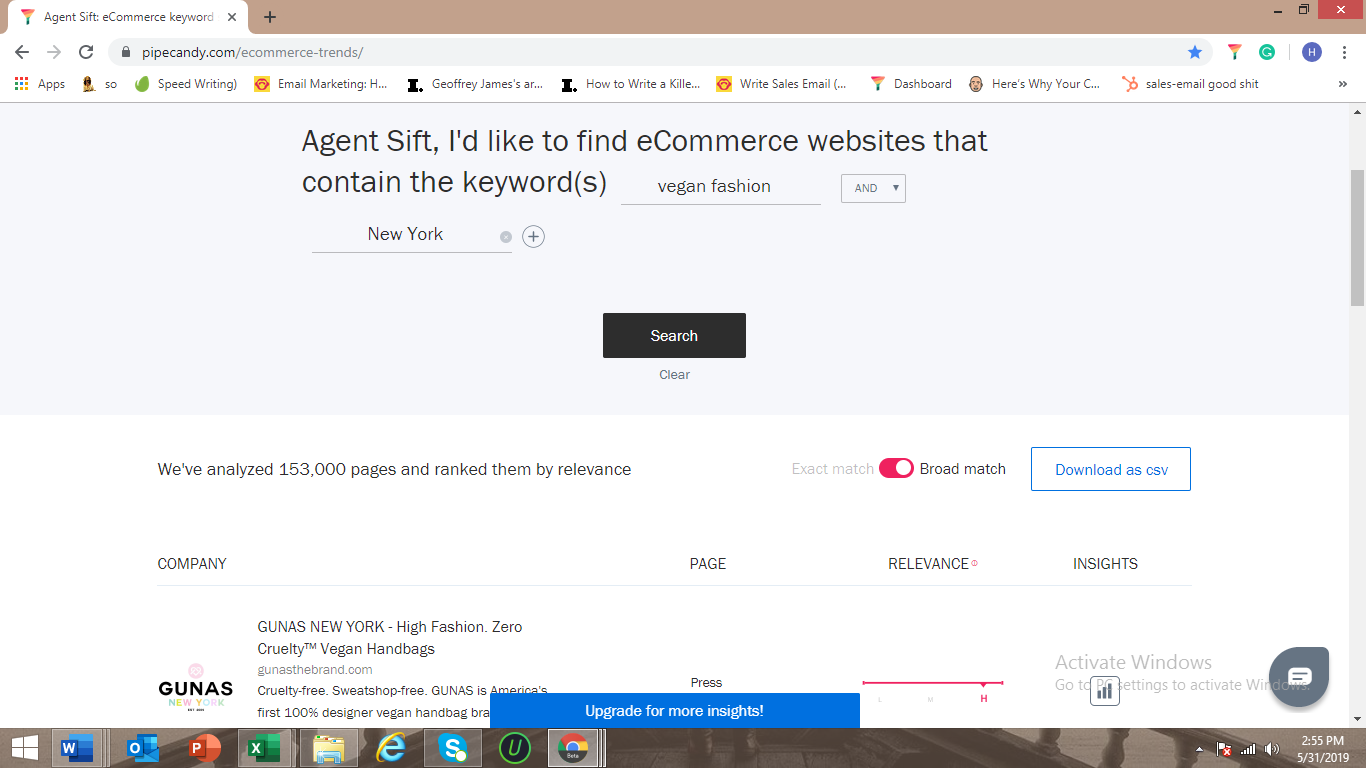
Task: Click the address bar URL
Action: point(253,52)
